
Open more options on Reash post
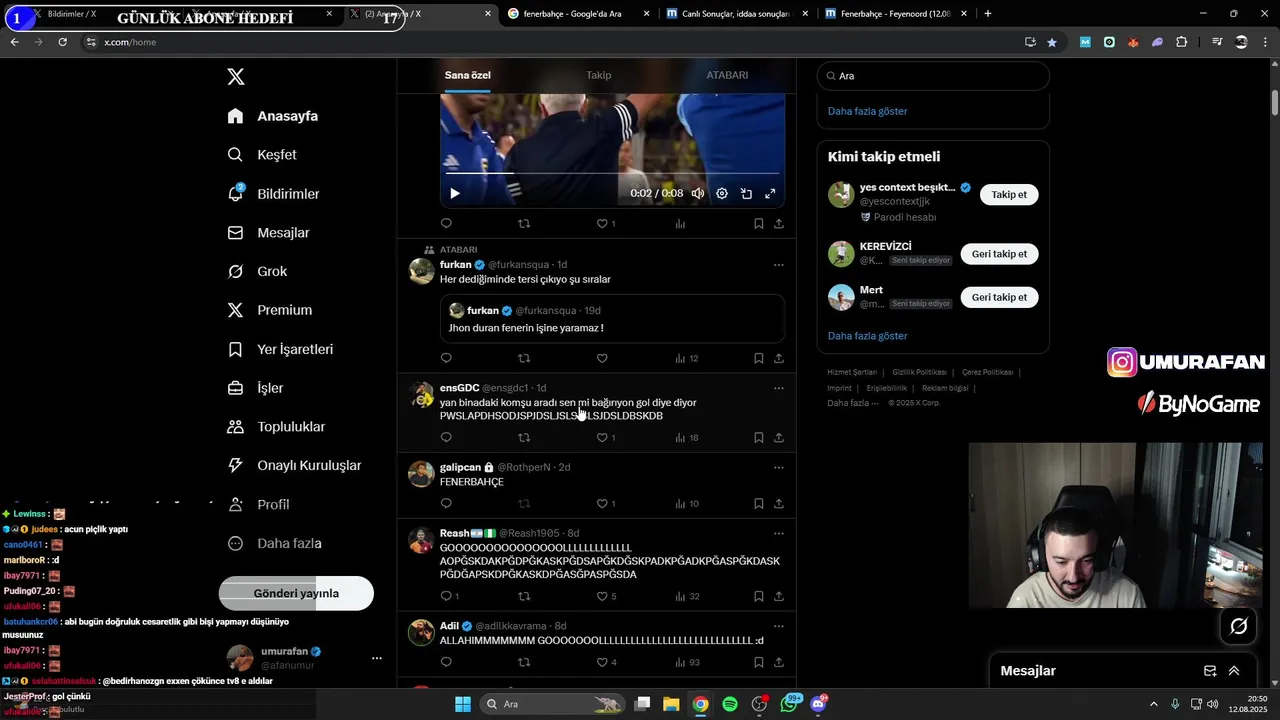pyautogui.click(x=779, y=533)
